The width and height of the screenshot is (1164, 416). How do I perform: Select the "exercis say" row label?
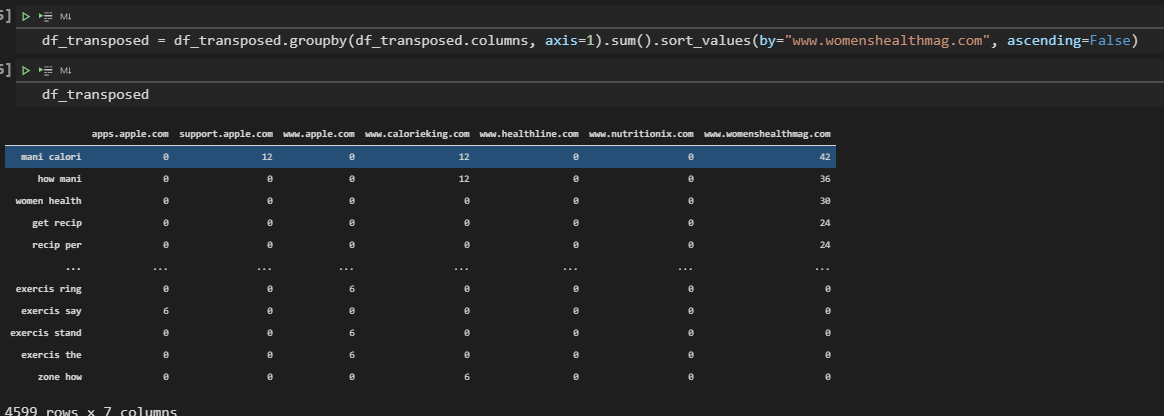[51, 311]
